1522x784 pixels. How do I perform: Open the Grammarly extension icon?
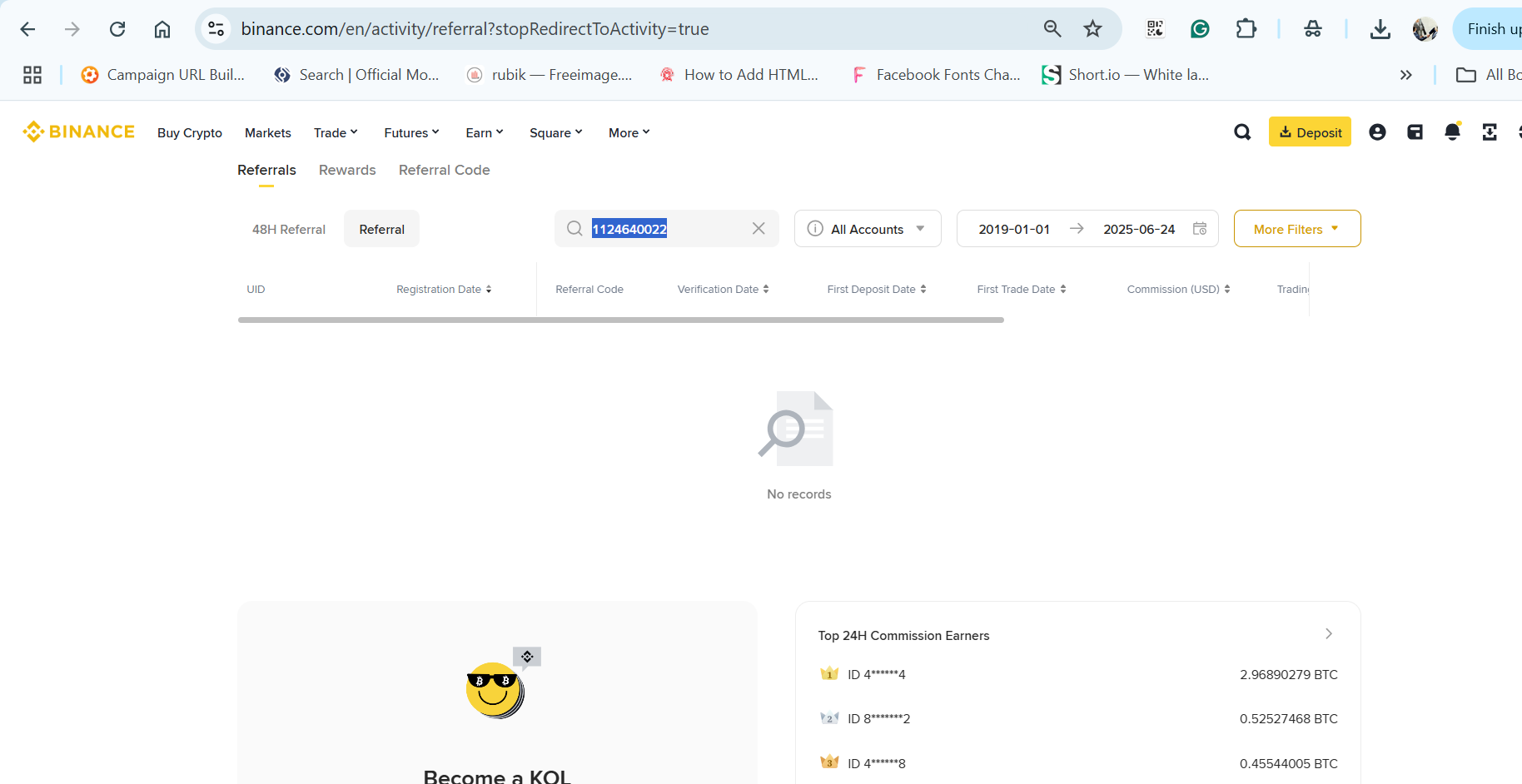[1200, 29]
